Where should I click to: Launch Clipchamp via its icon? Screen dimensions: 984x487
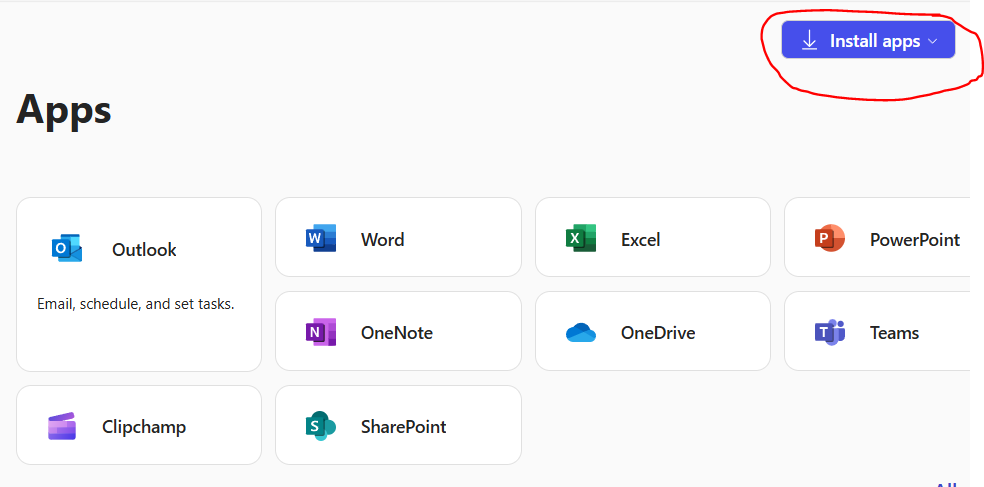[x=62, y=427]
